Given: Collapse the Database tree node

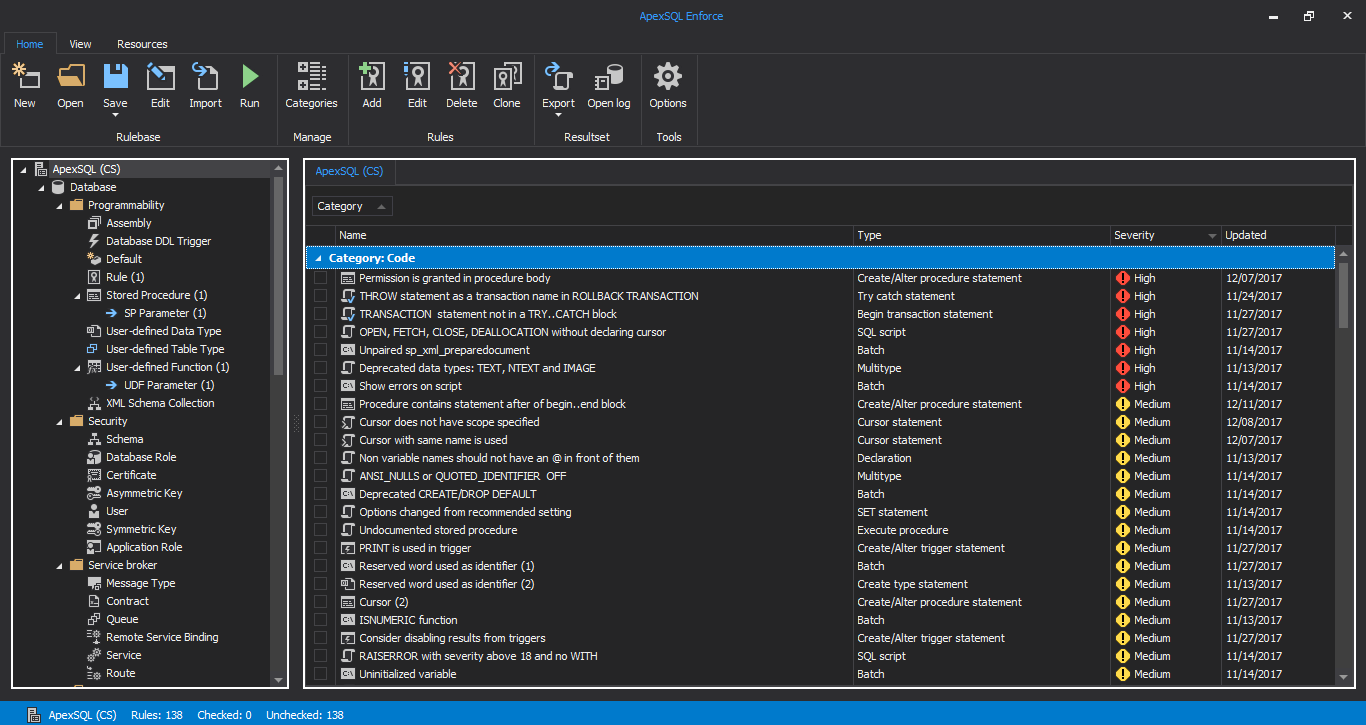Looking at the screenshot, I should click(42, 188).
